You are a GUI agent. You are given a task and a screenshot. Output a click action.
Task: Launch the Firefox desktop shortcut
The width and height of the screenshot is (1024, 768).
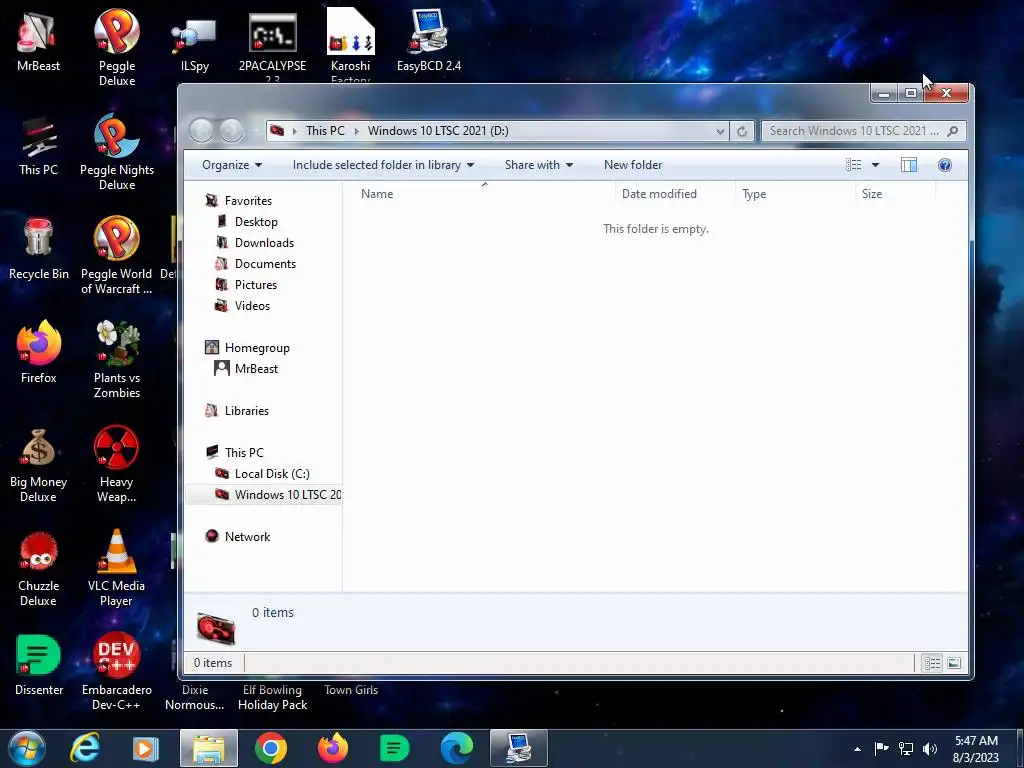click(x=39, y=353)
